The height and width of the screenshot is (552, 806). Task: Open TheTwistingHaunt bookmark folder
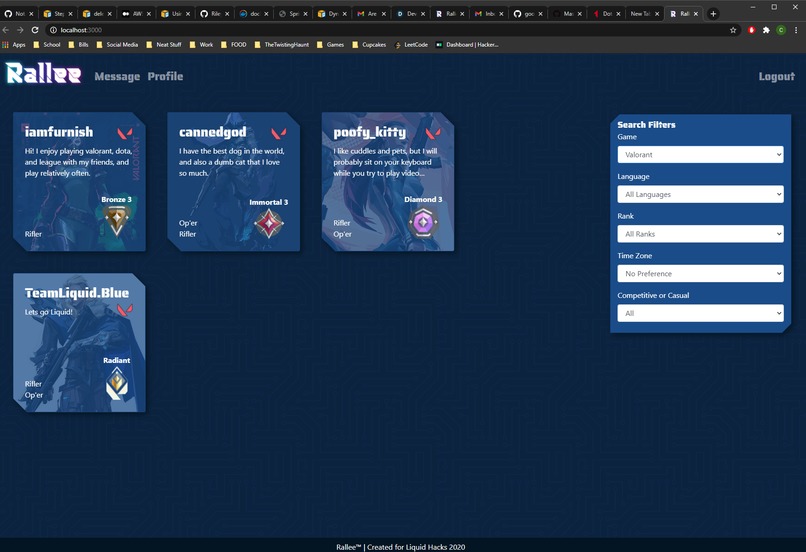282,45
